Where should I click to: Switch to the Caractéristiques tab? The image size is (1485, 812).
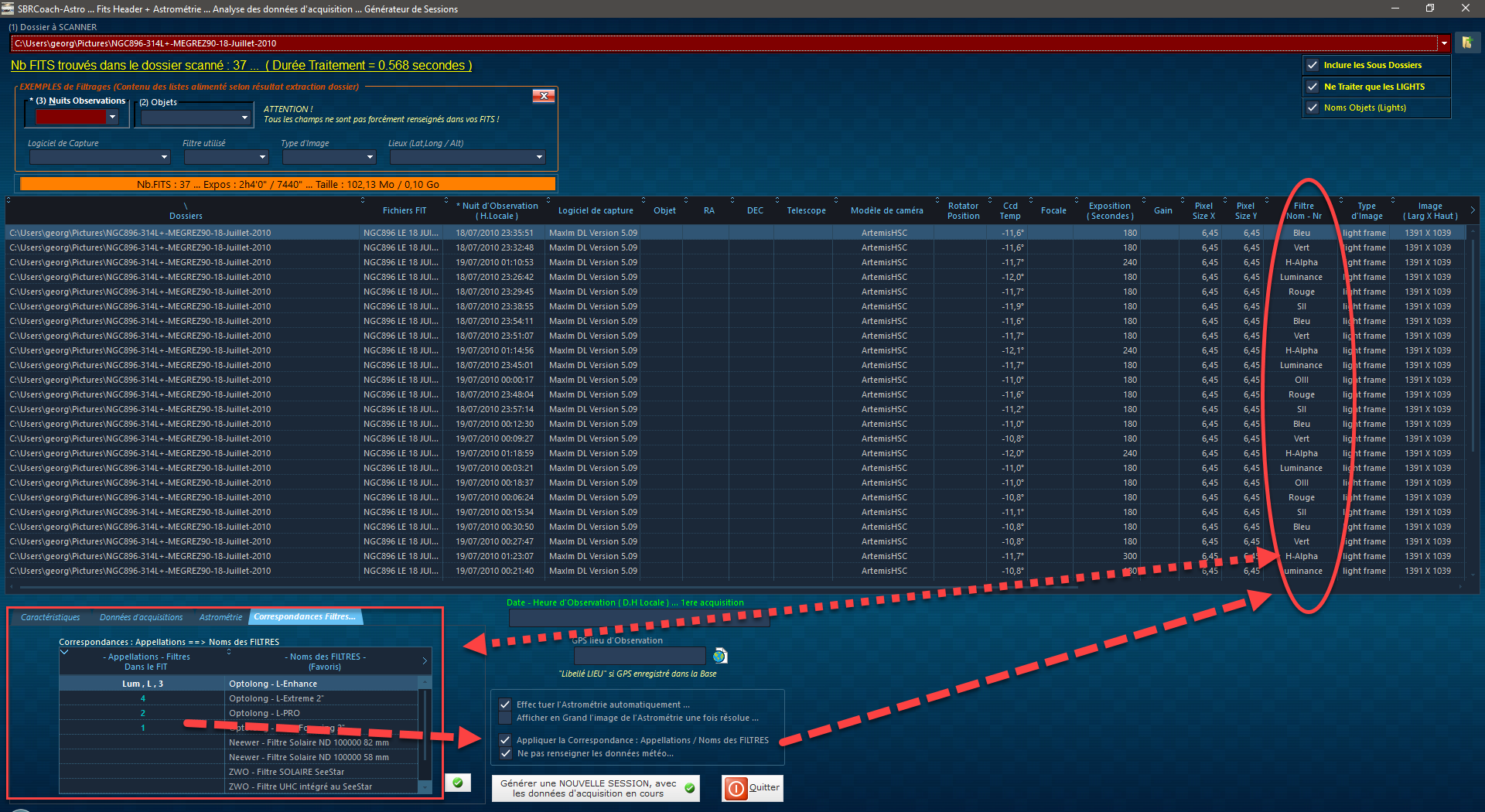pos(50,617)
